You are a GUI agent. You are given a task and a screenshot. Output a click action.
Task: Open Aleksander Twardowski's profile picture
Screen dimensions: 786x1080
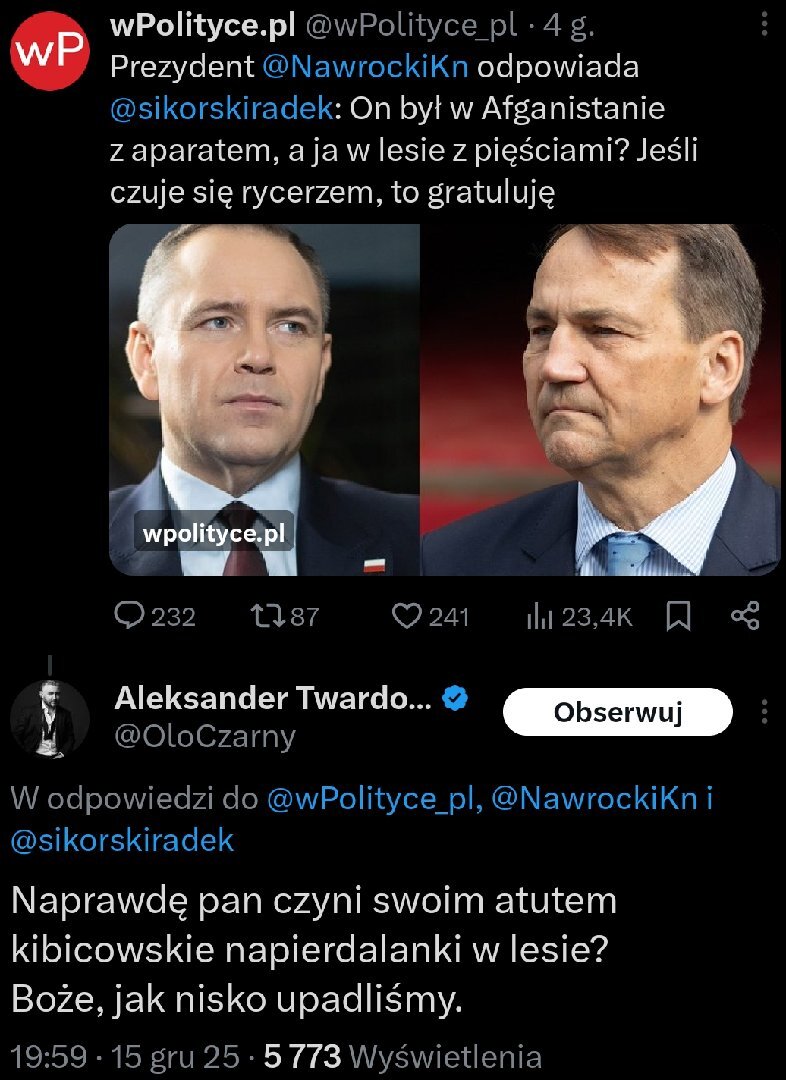44,717
